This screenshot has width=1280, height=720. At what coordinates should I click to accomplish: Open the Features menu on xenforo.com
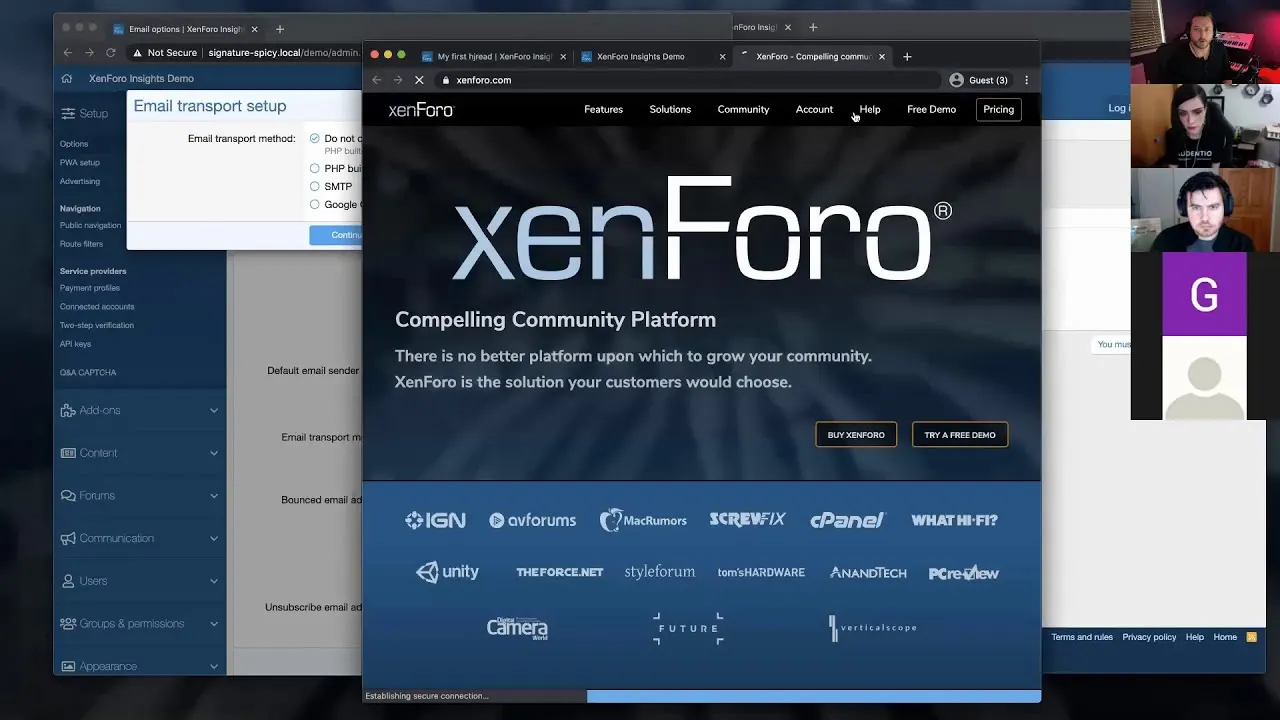(x=603, y=110)
